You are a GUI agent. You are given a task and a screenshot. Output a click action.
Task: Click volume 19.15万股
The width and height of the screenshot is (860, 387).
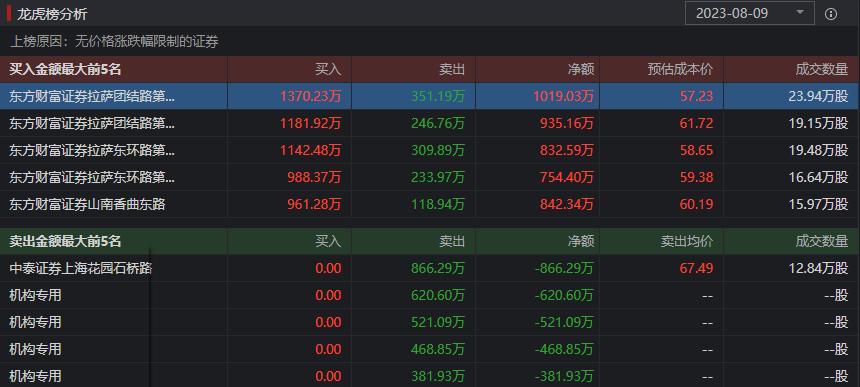point(818,123)
